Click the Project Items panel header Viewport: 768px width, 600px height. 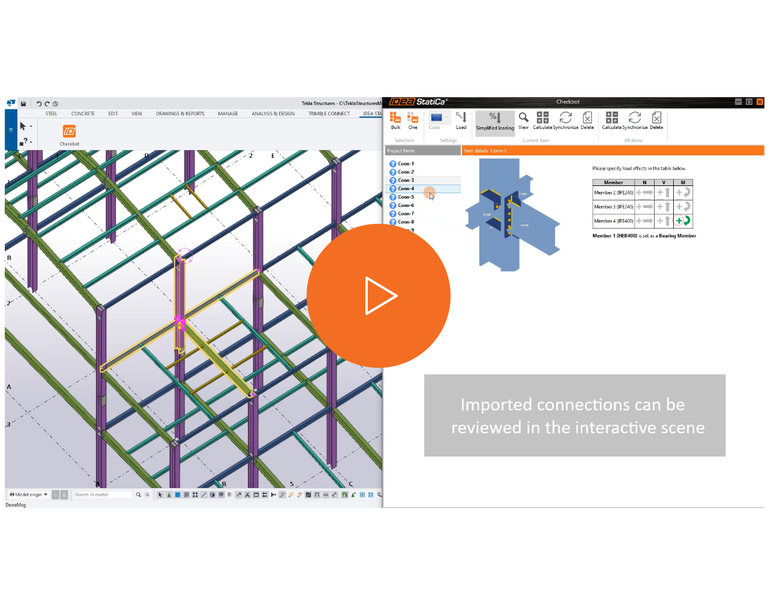pyautogui.click(x=423, y=151)
